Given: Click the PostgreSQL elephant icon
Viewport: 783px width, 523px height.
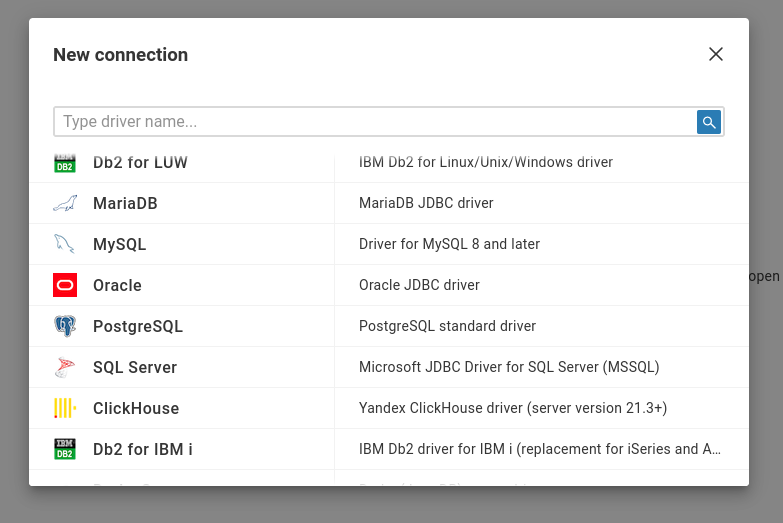Looking at the screenshot, I should (65, 326).
